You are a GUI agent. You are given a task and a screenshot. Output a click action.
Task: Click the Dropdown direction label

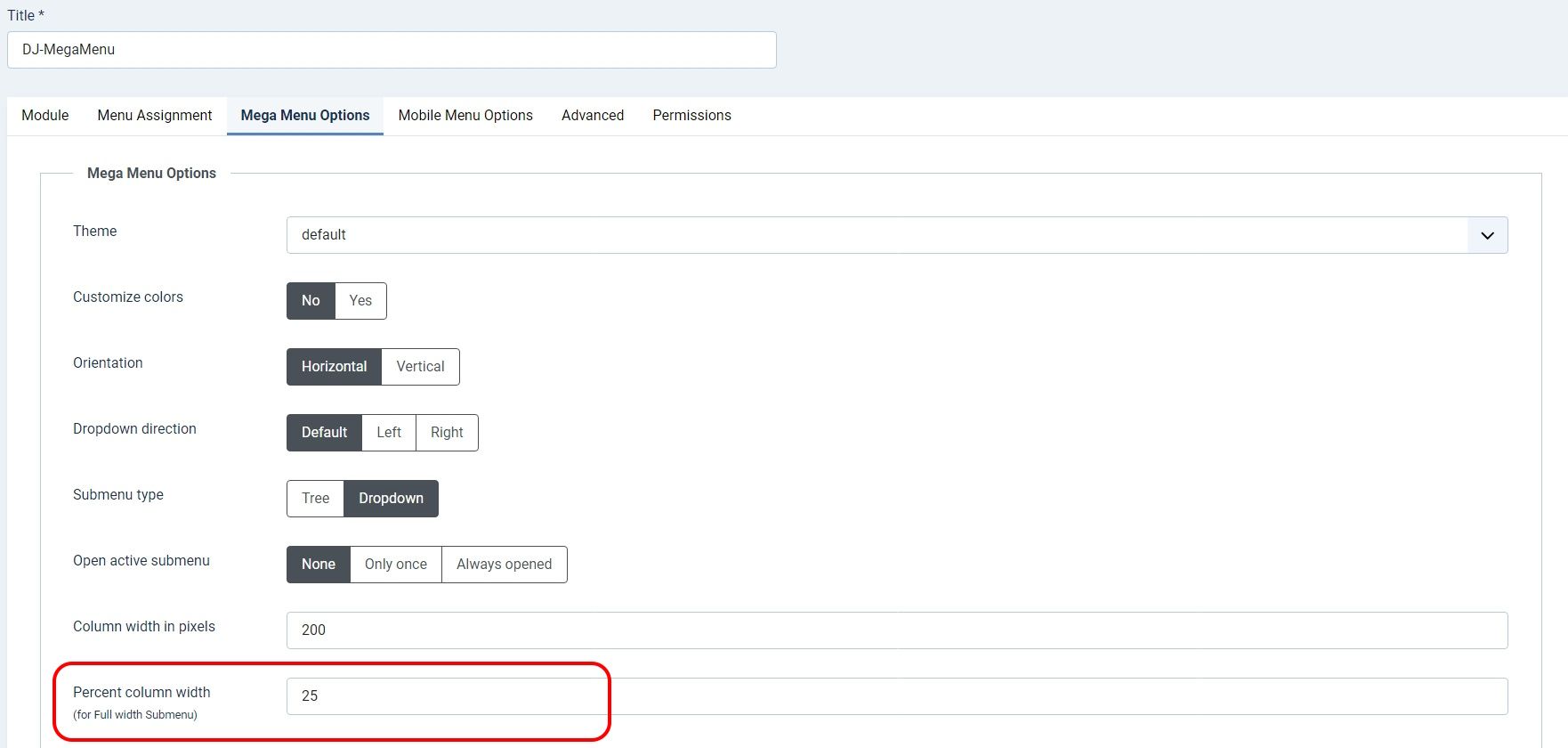[x=134, y=429]
